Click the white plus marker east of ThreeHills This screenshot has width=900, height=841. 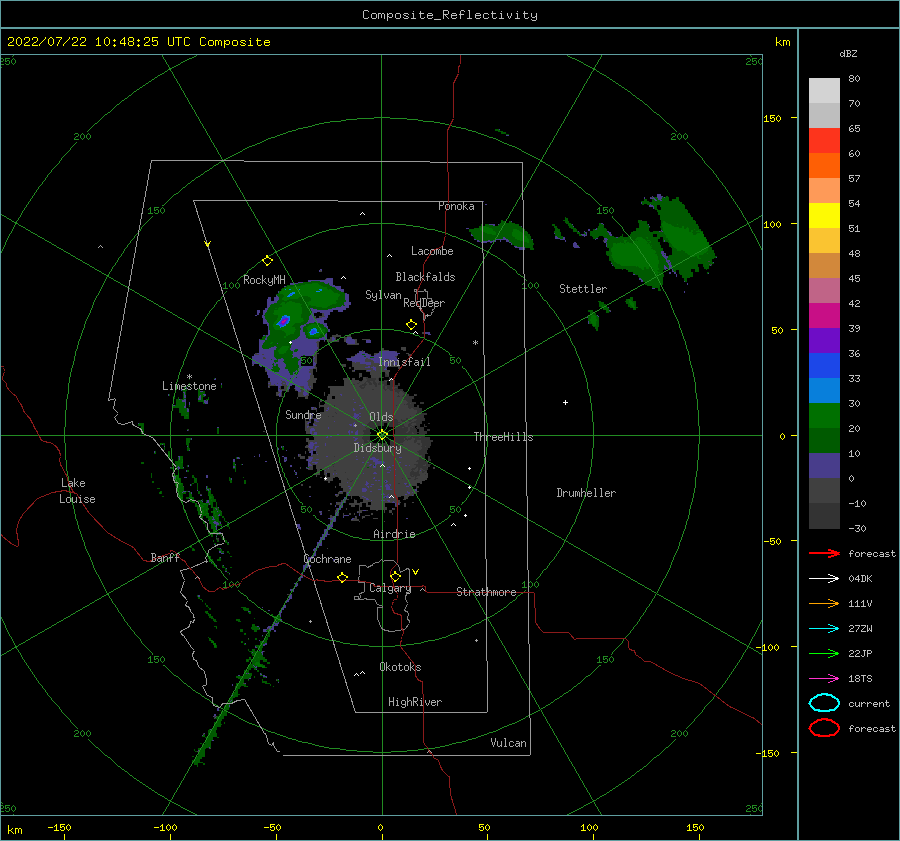[565, 402]
